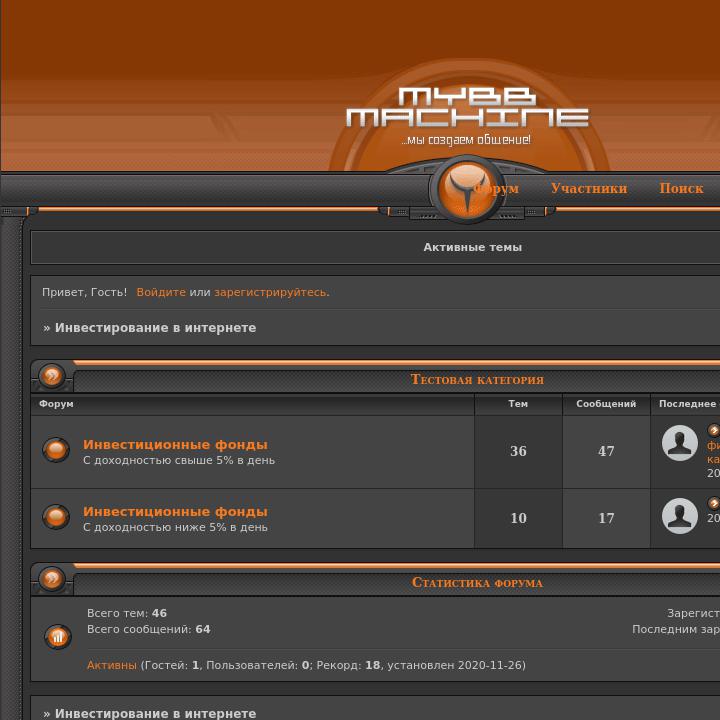Open the Поиск menu item
This screenshot has width=720, height=720.
click(681, 188)
